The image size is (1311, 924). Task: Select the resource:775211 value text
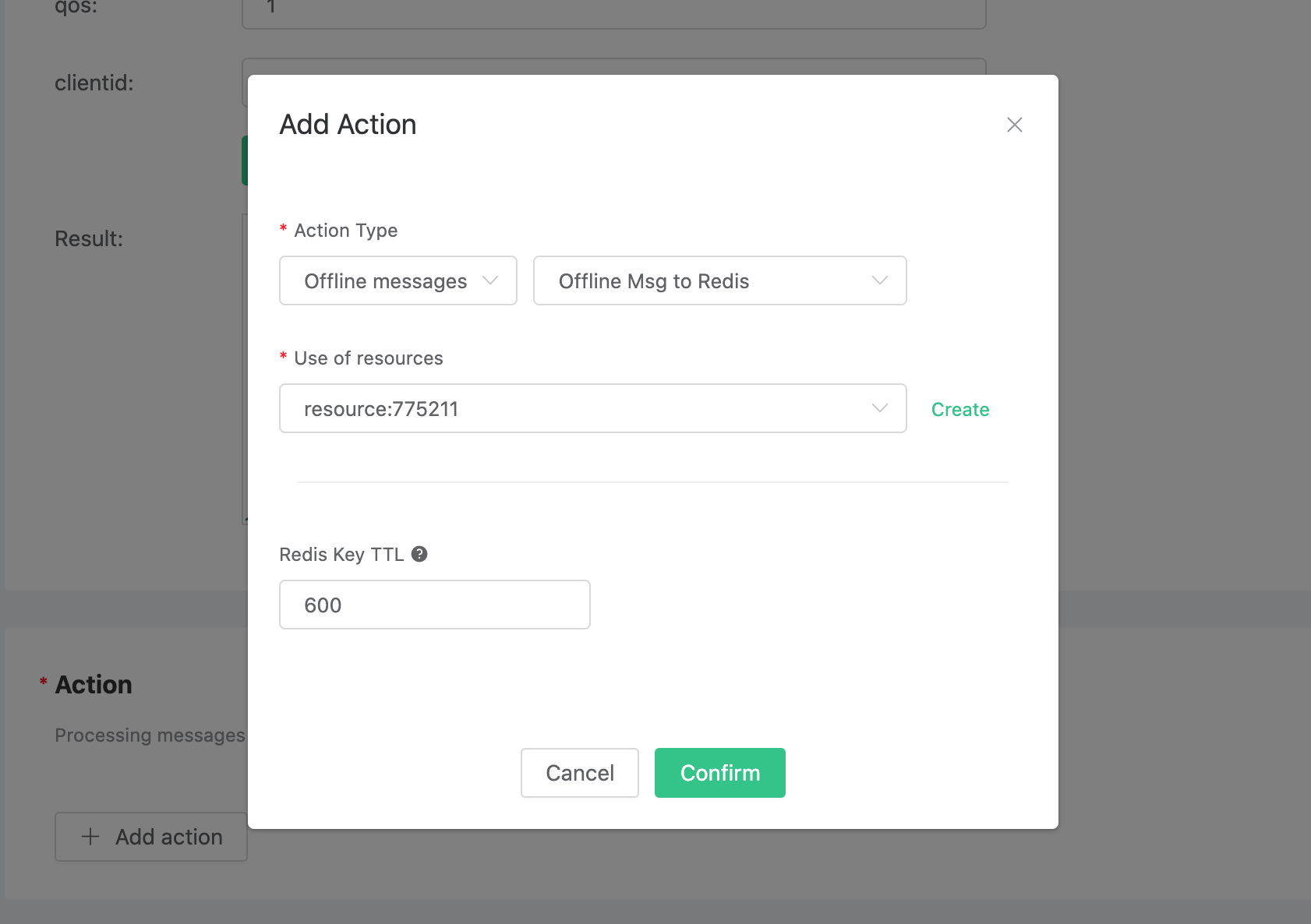tap(381, 408)
